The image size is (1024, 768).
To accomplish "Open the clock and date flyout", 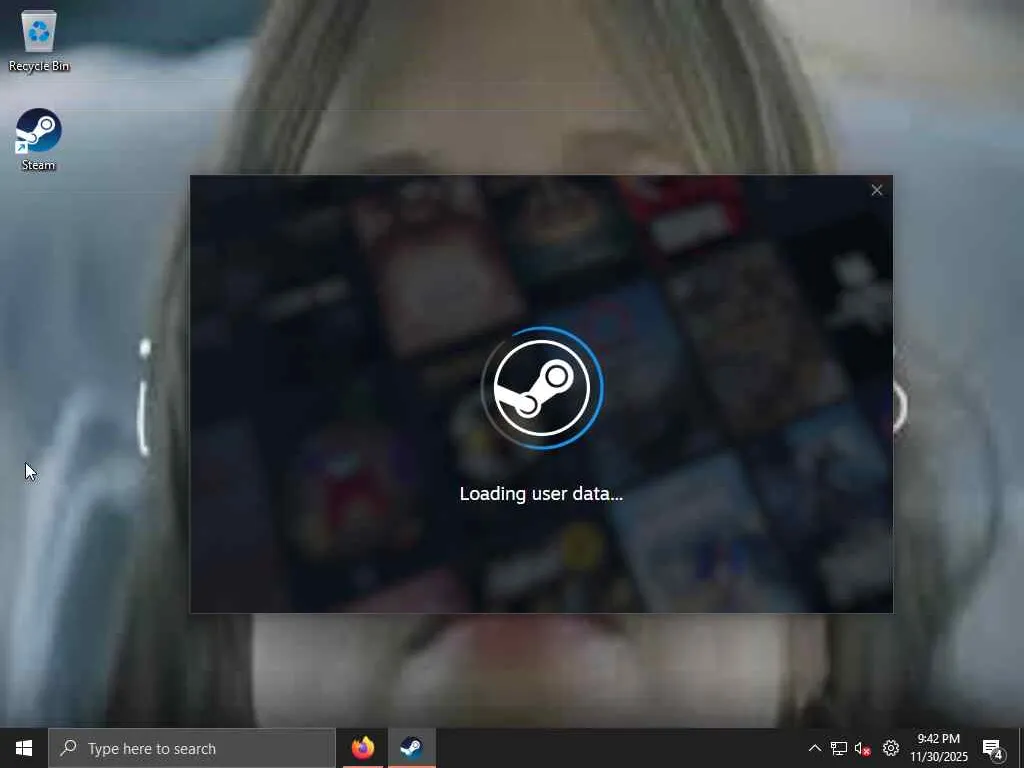I will [938, 748].
